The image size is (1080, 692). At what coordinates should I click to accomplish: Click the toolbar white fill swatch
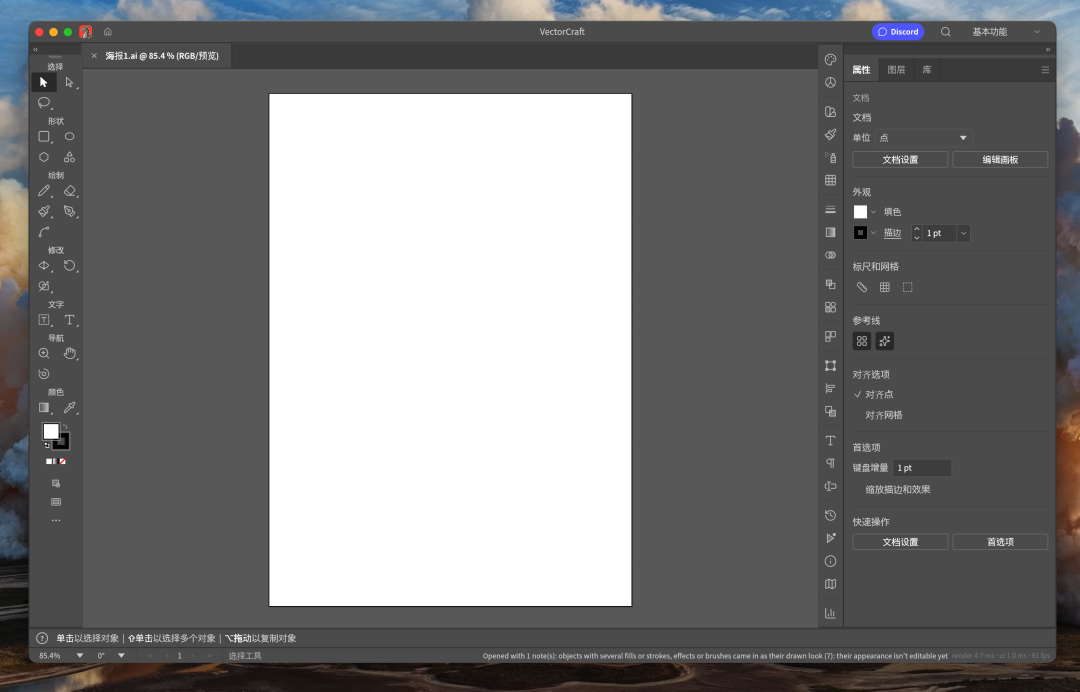[51, 431]
